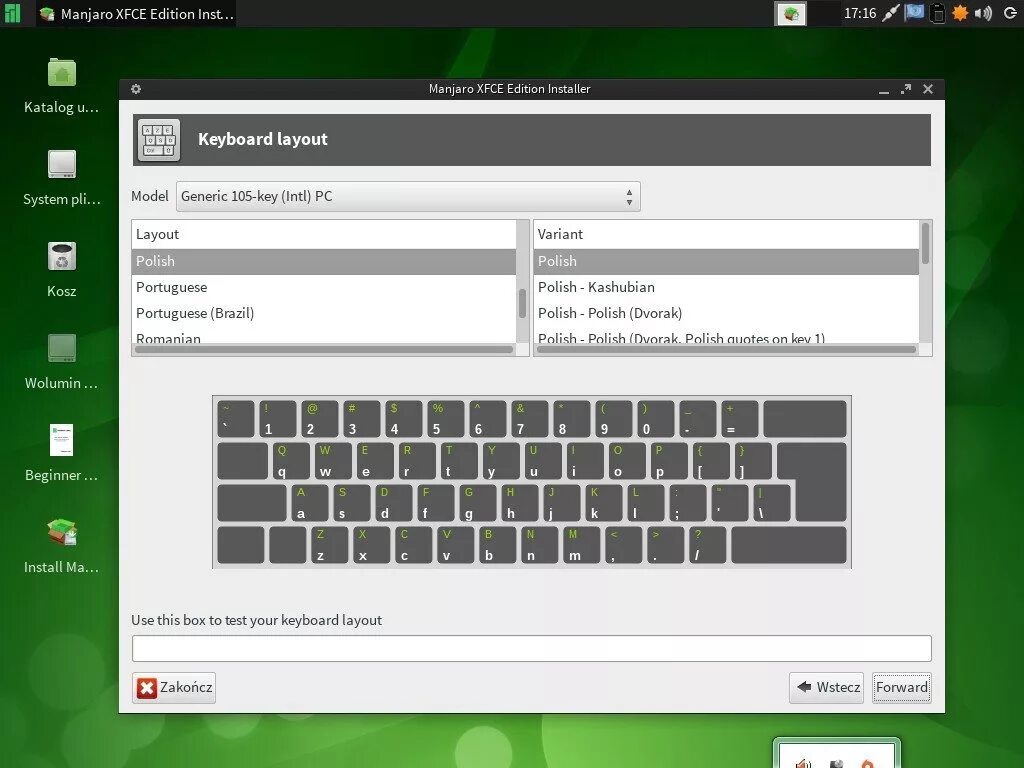Open the volume speaker tray icon
1024x768 pixels.
point(983,13)
